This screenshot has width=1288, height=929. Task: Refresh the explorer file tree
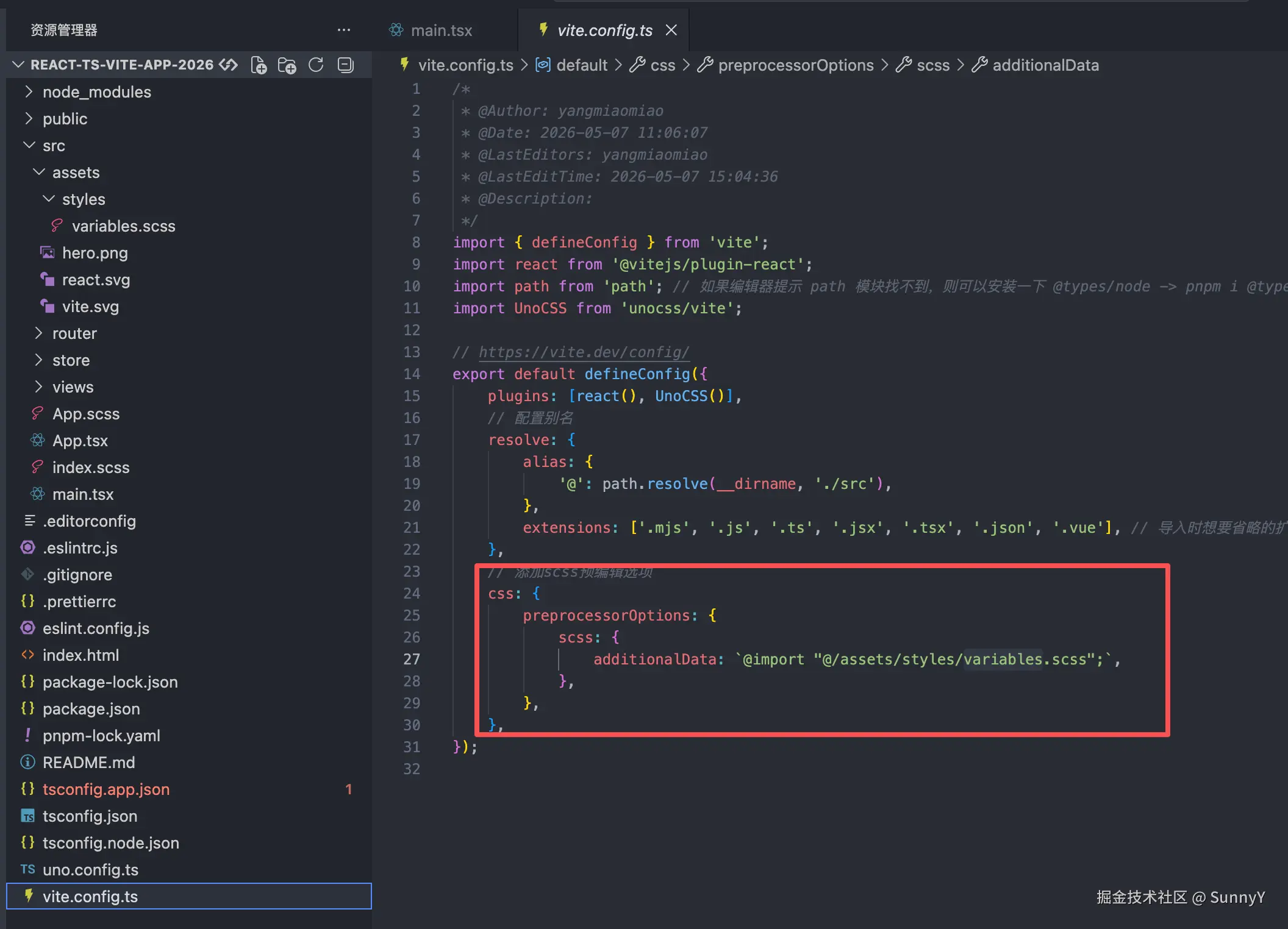(316, 65)
